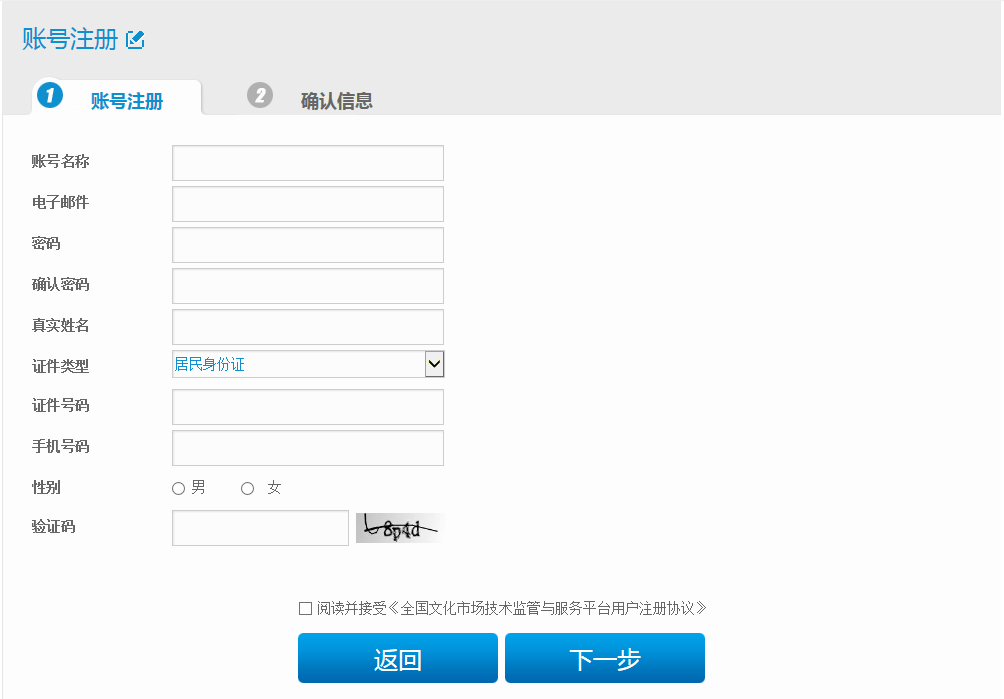Click the edit icon beside 账号注册 title
Screen dimensions: 1004x699
136,40
